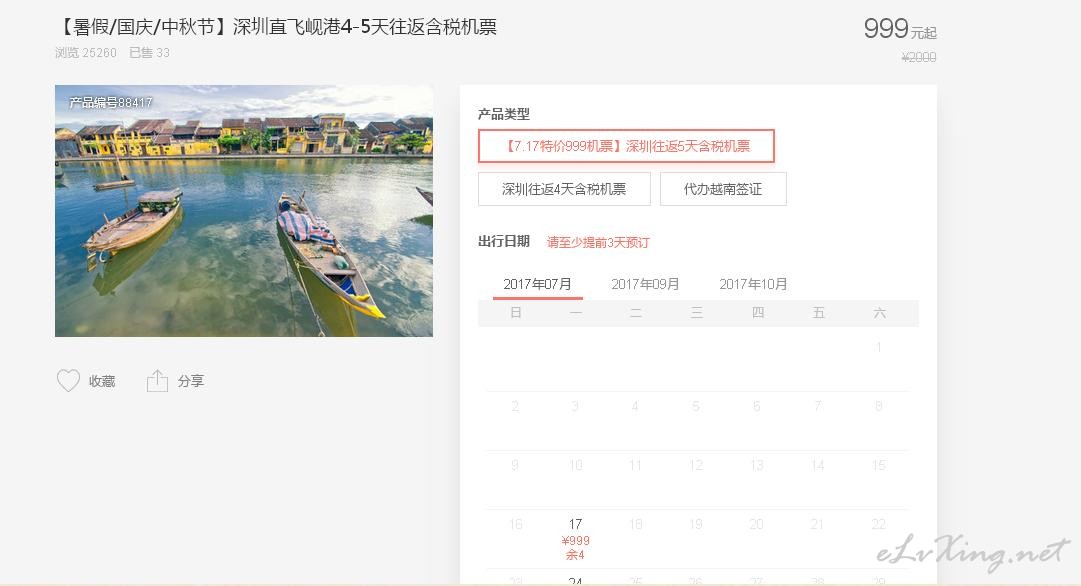Screen dimensions: 1081x586
Task: Click the disabled date 10 in calendar
Action: [x=576, y=465]
